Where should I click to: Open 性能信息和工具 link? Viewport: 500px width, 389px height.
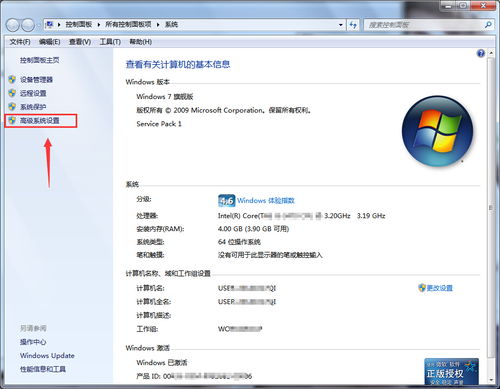(x=43, y=369)
